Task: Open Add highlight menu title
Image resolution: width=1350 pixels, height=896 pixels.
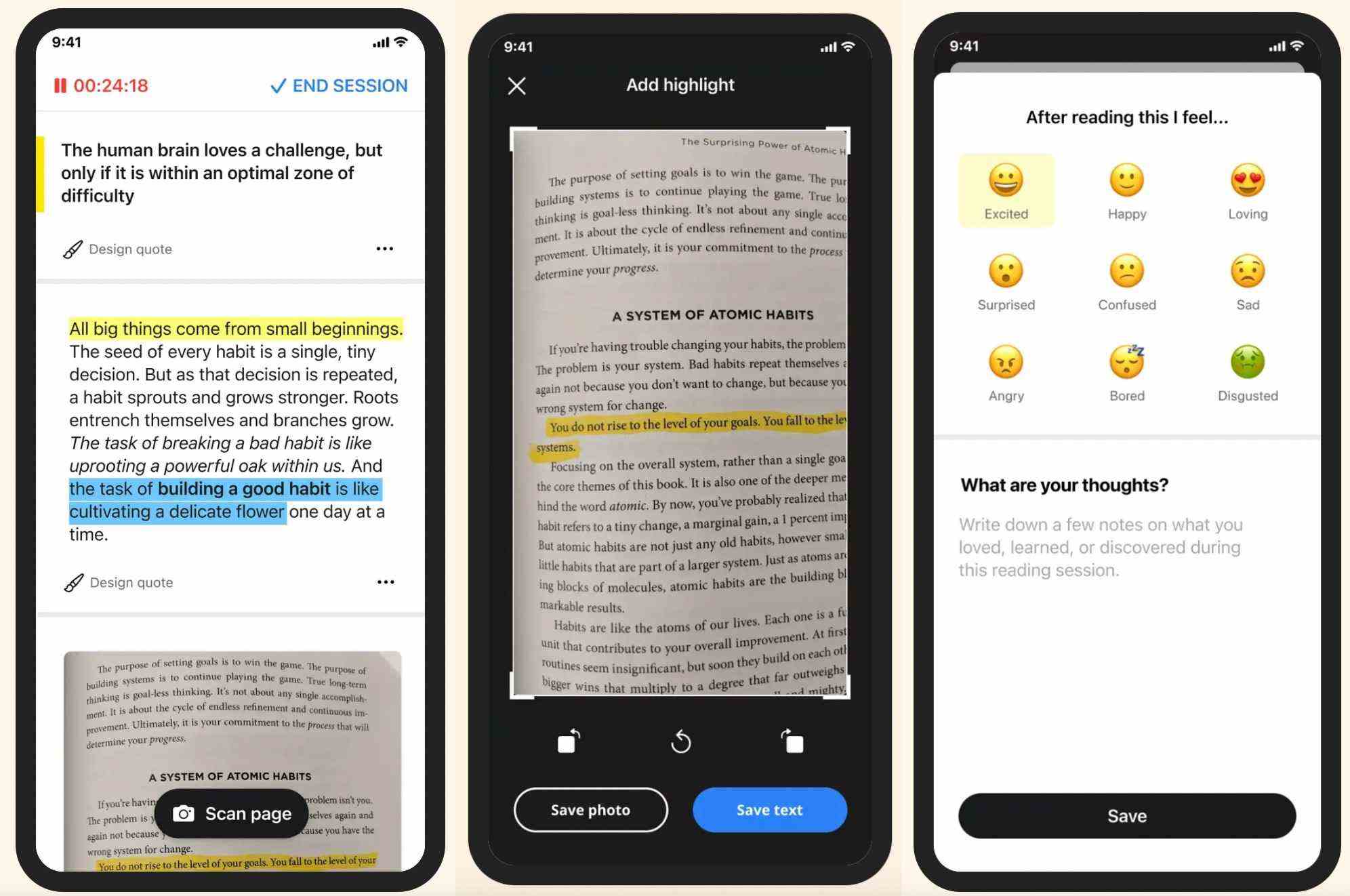Action: pos(676,84)
